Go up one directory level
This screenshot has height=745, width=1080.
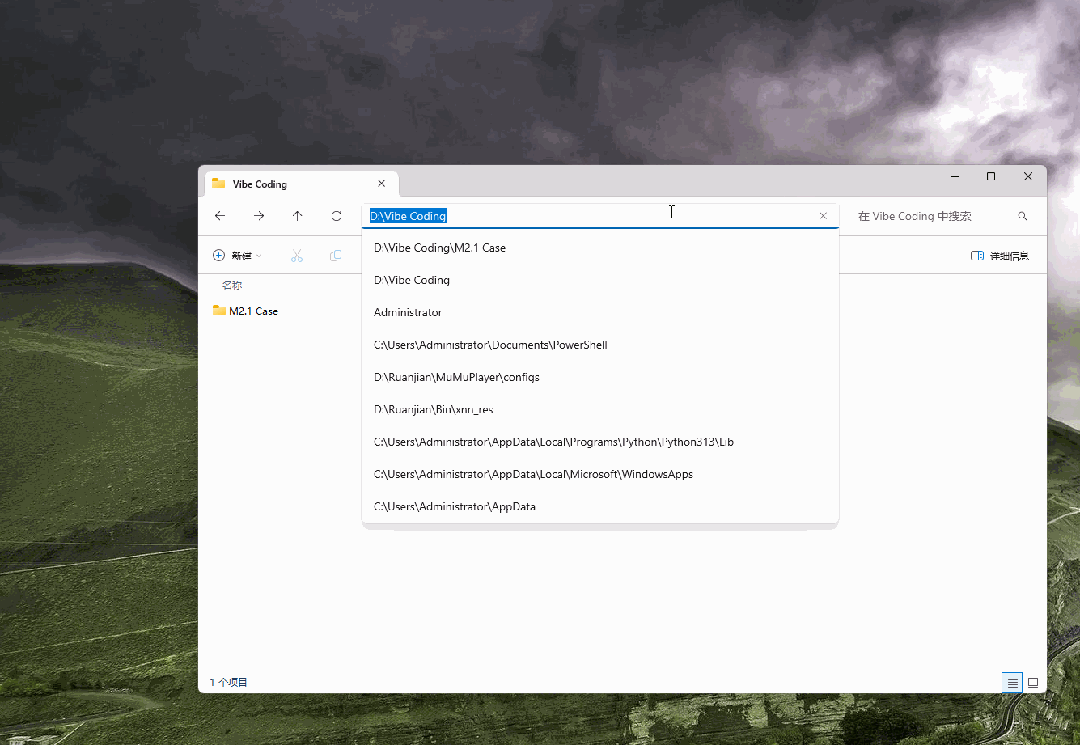click(x=297, y=216)
